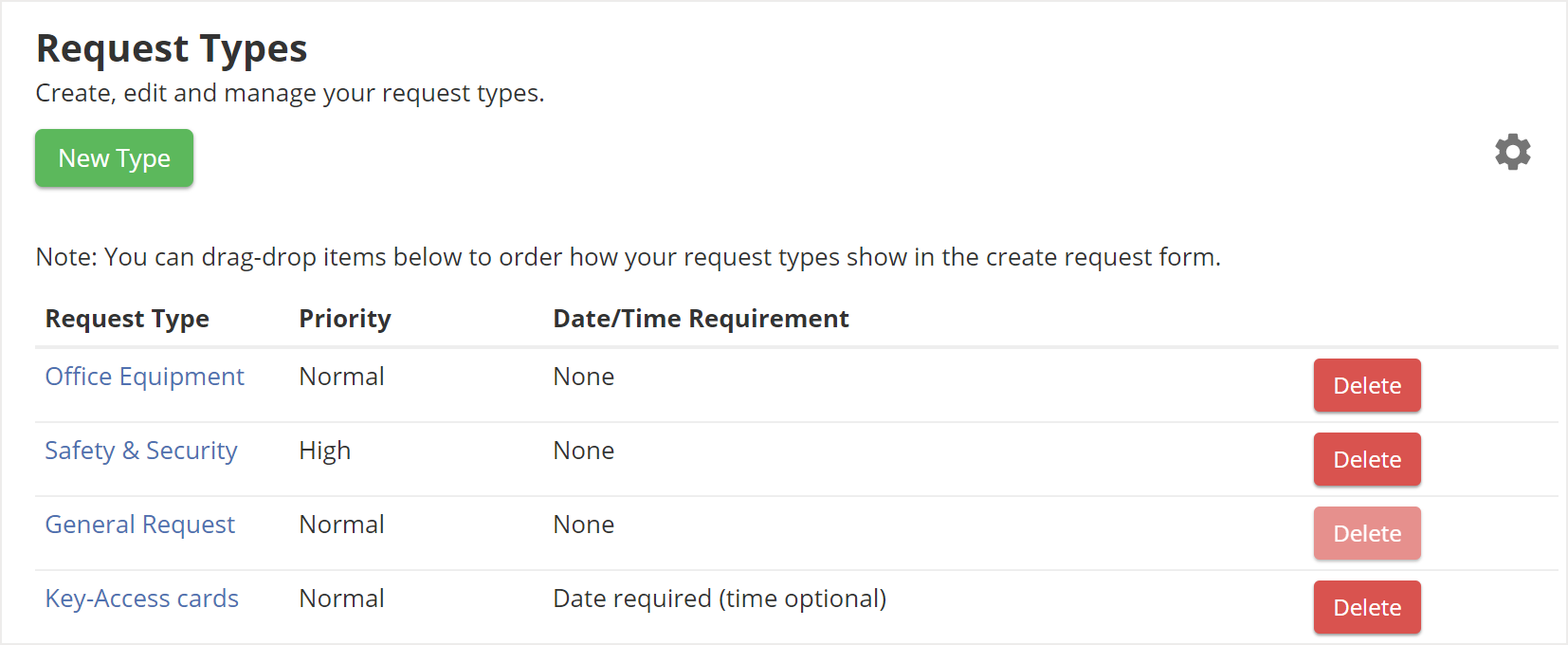Screen dimensions: 1568x645
Task: Click the Date/Time Requirement column header
Action: [701, 319]
